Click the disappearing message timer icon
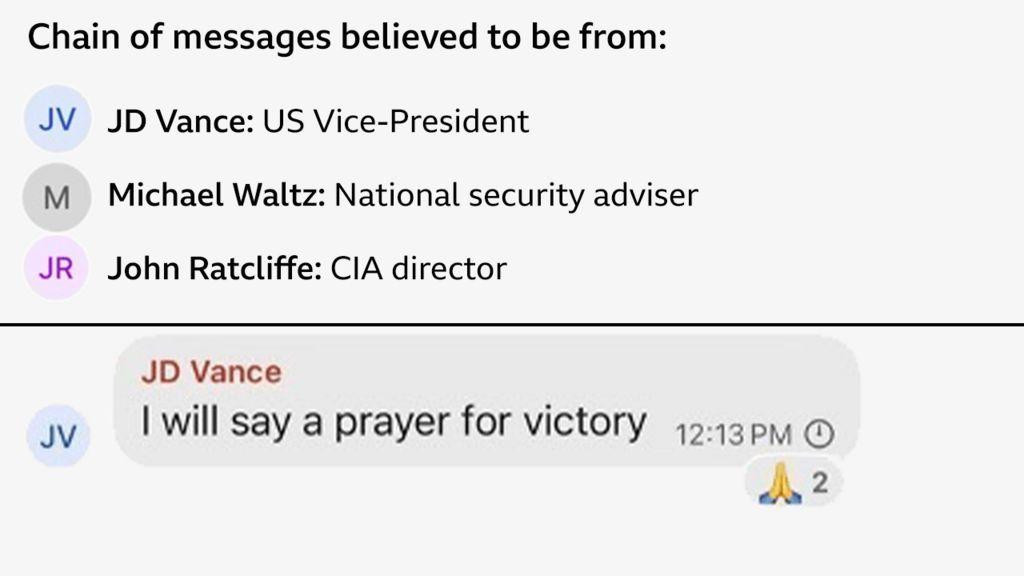 point(819,434)
